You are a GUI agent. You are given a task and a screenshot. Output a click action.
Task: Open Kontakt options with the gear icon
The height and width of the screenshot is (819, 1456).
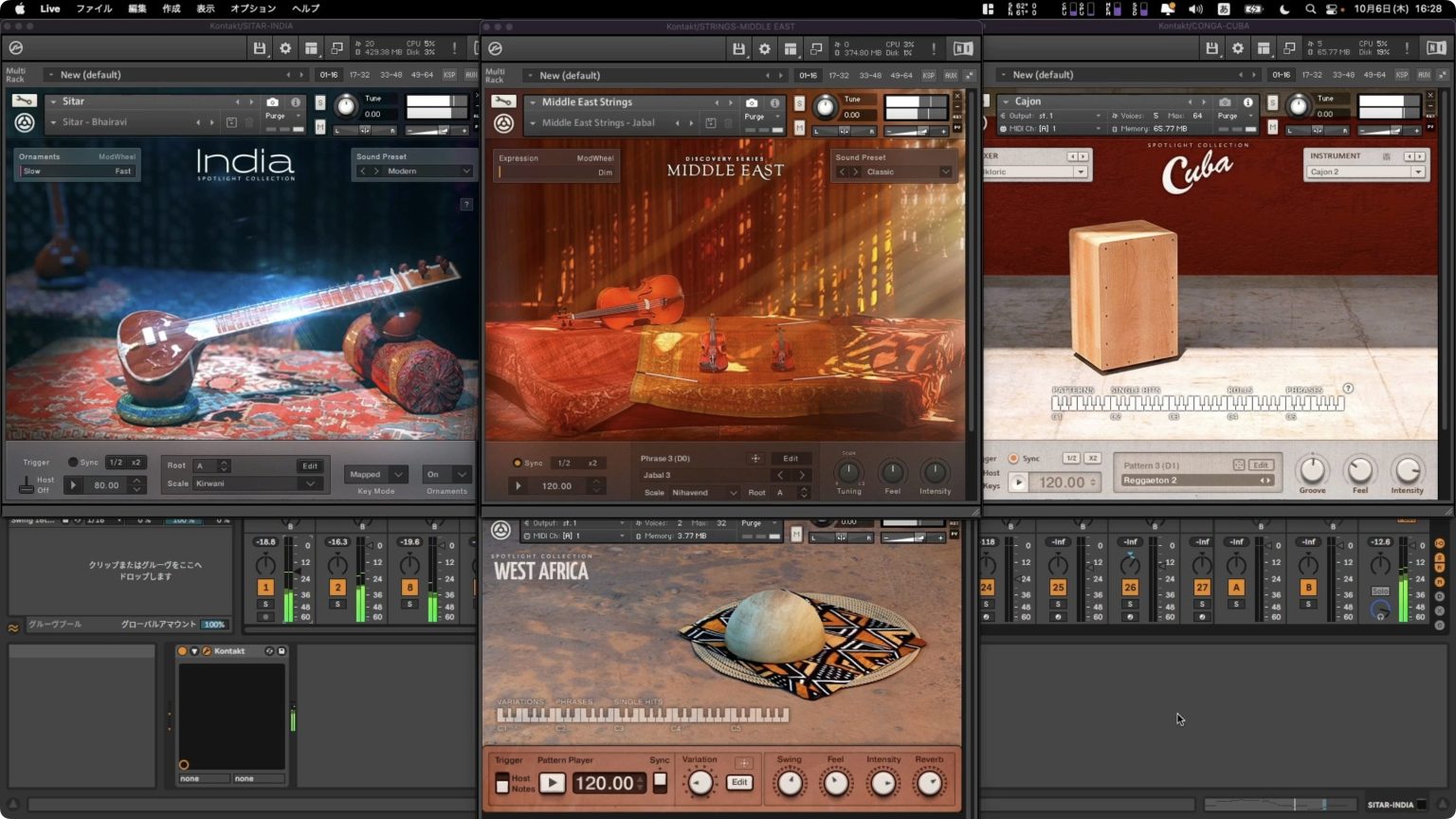click(x=286, y=47)
